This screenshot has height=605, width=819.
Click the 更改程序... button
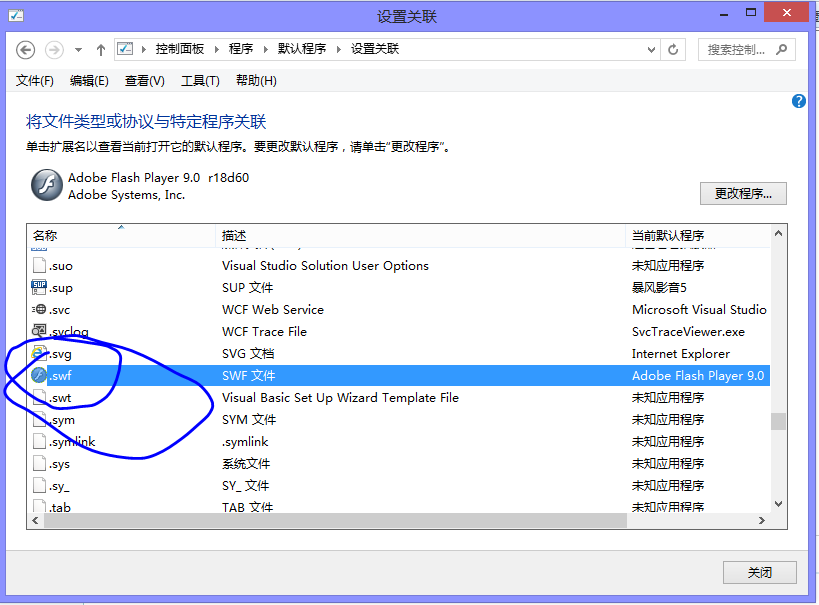743,194
